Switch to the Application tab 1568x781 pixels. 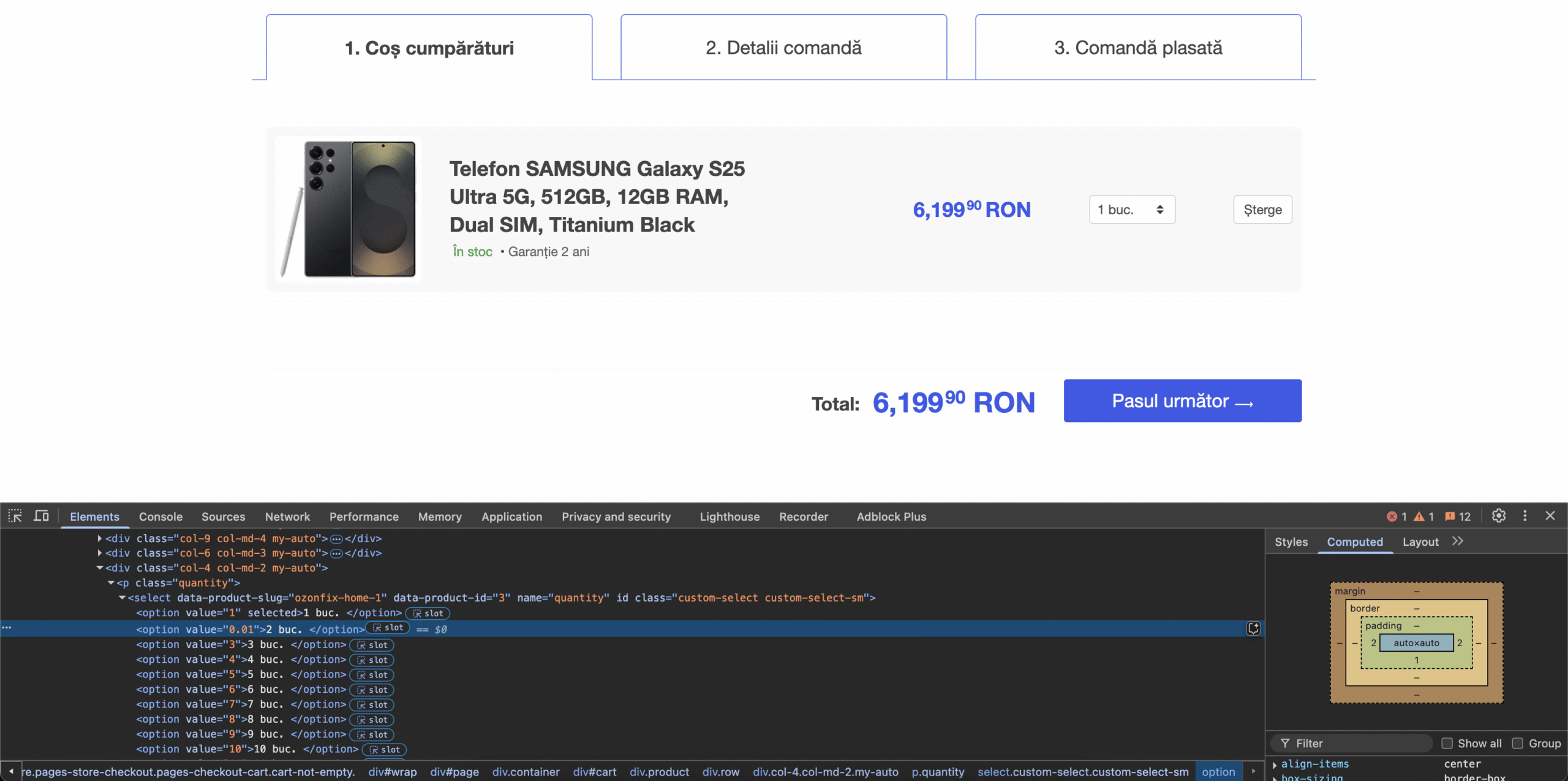tap(512, 517)
